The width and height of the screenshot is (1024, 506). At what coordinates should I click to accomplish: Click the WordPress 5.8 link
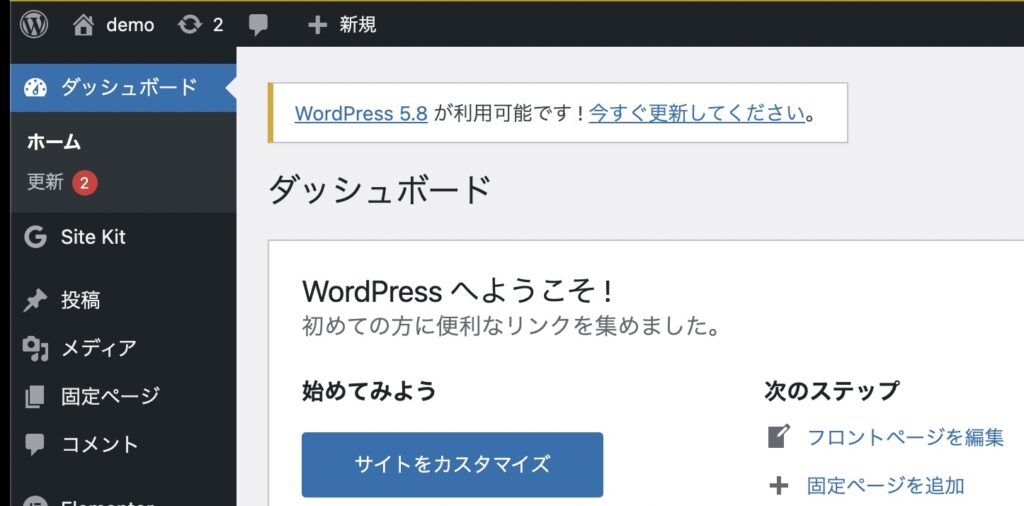[x=361, y=113]
